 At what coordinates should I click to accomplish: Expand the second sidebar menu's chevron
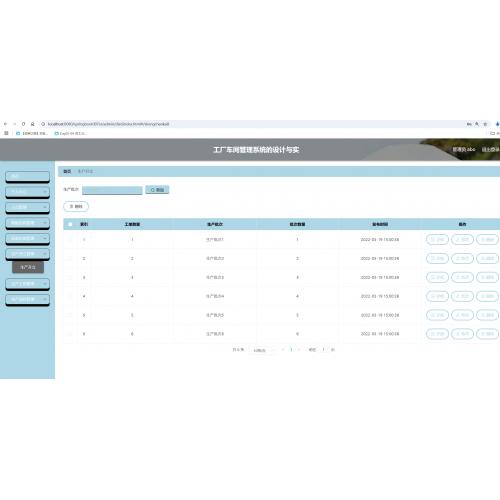(45, 192)
